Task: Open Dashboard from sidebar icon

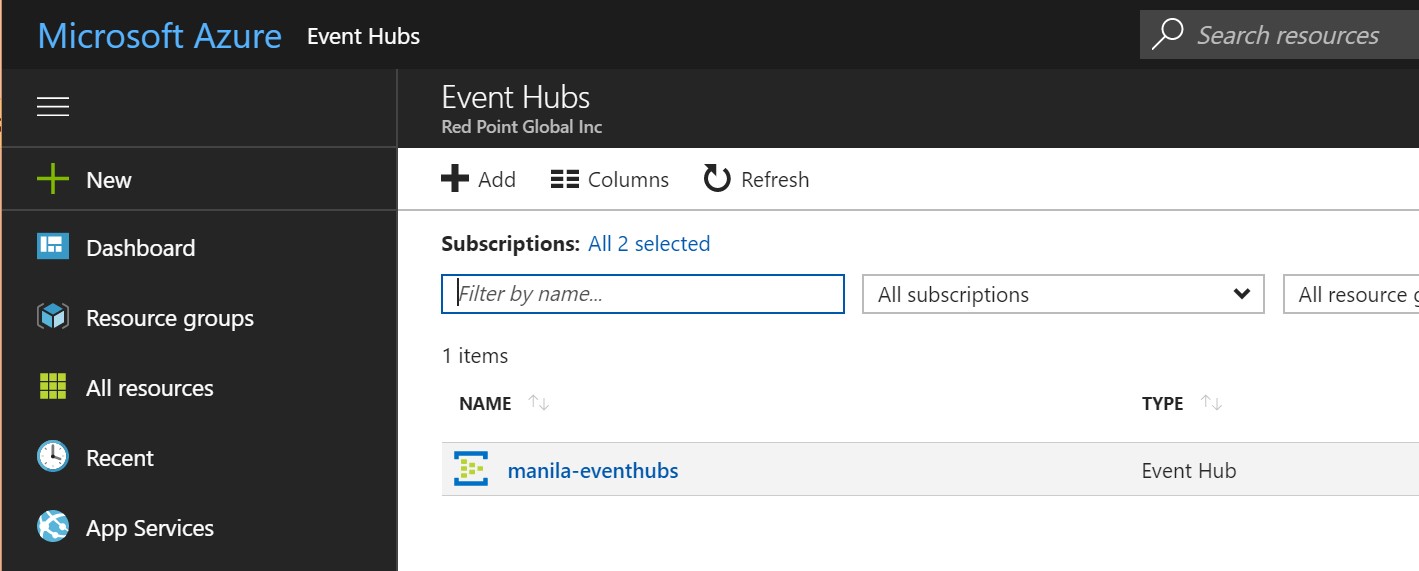Action: click(53, 247)
